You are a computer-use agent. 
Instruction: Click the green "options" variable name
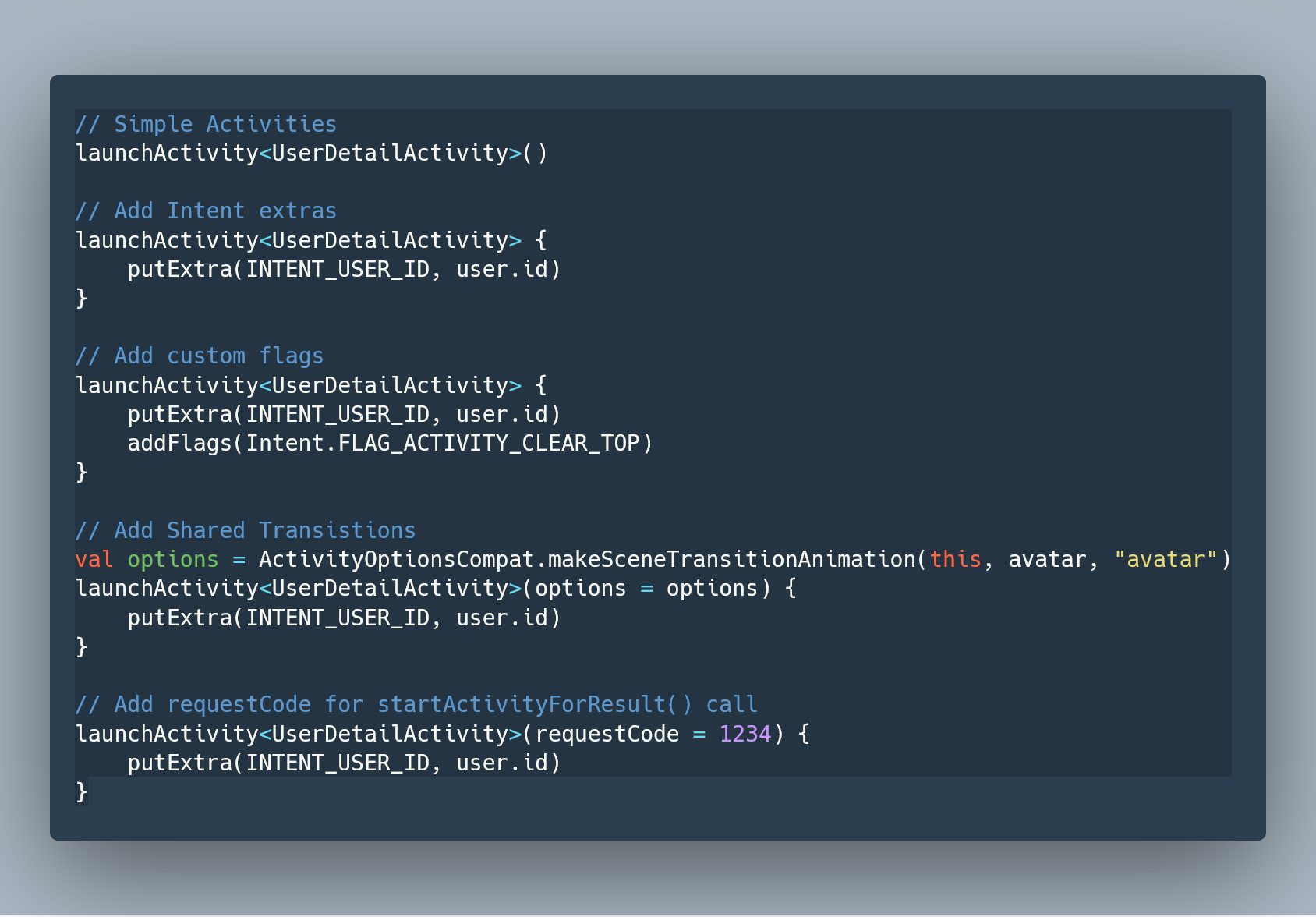[173, 560]
